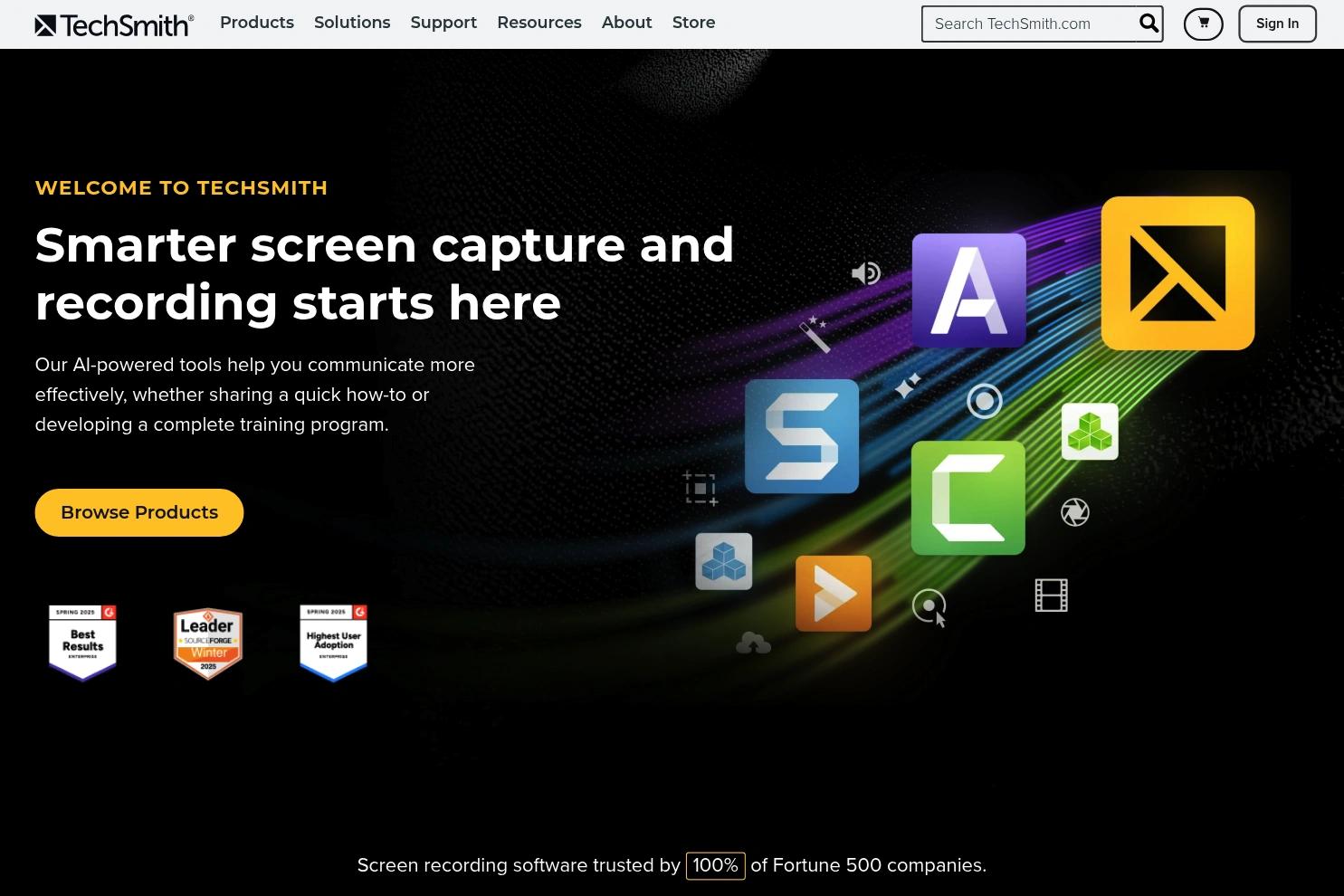Open the Resources menu
This screenshot has height=896, width=1344.
pos(539,23)
